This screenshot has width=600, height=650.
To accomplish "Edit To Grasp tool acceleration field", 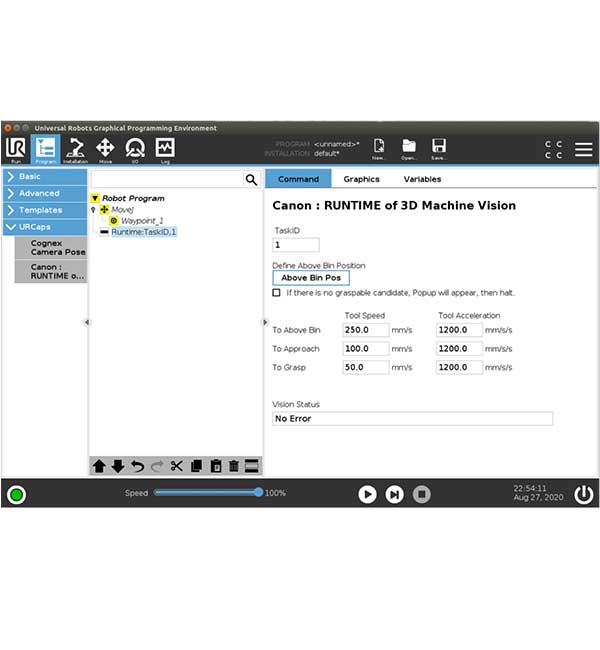I will coord(459,367).
